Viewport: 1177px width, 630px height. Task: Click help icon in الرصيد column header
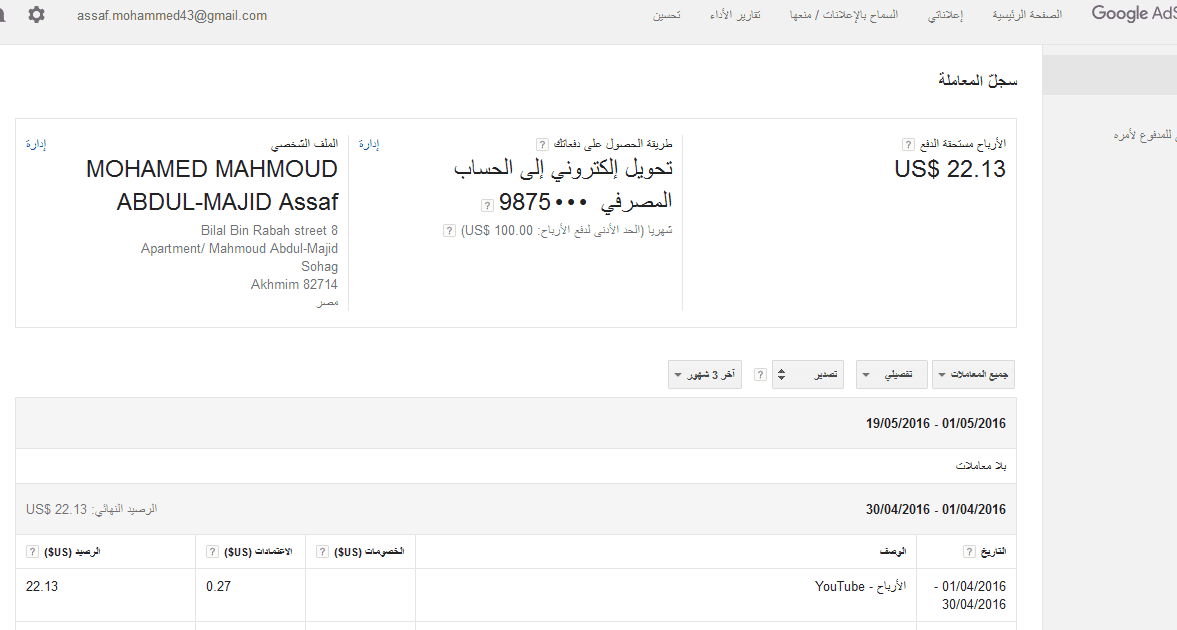pyautogui.click(x=32, y=552)
